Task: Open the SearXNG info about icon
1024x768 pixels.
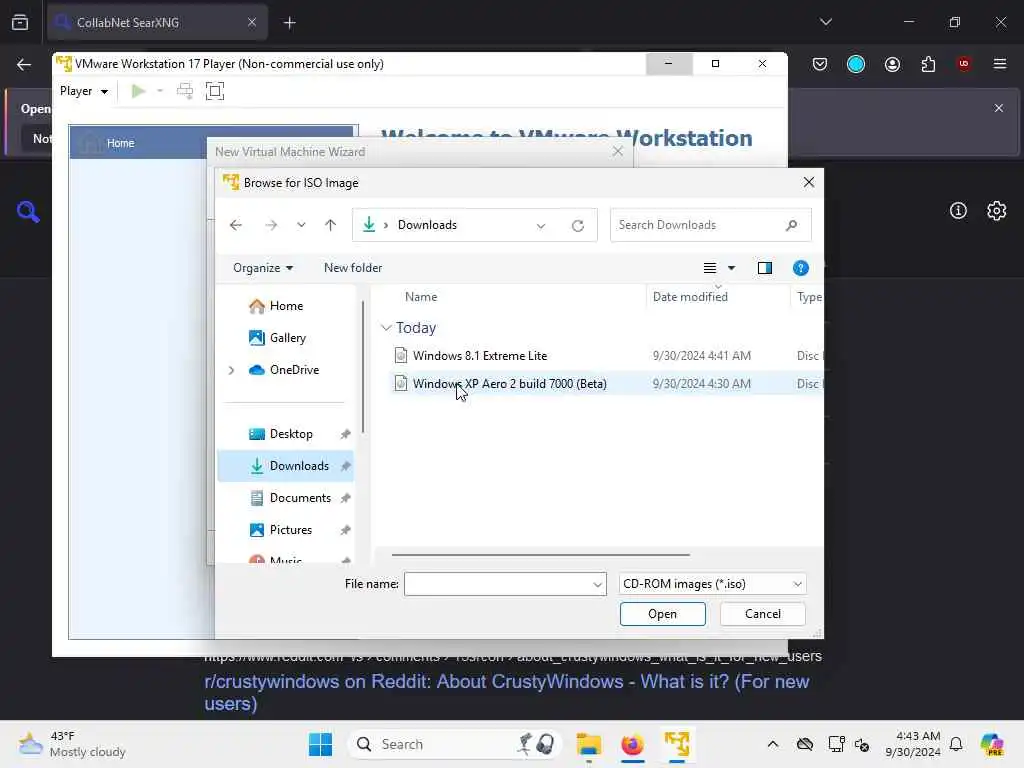Action: pyautogui.click(x=958, y=210)
